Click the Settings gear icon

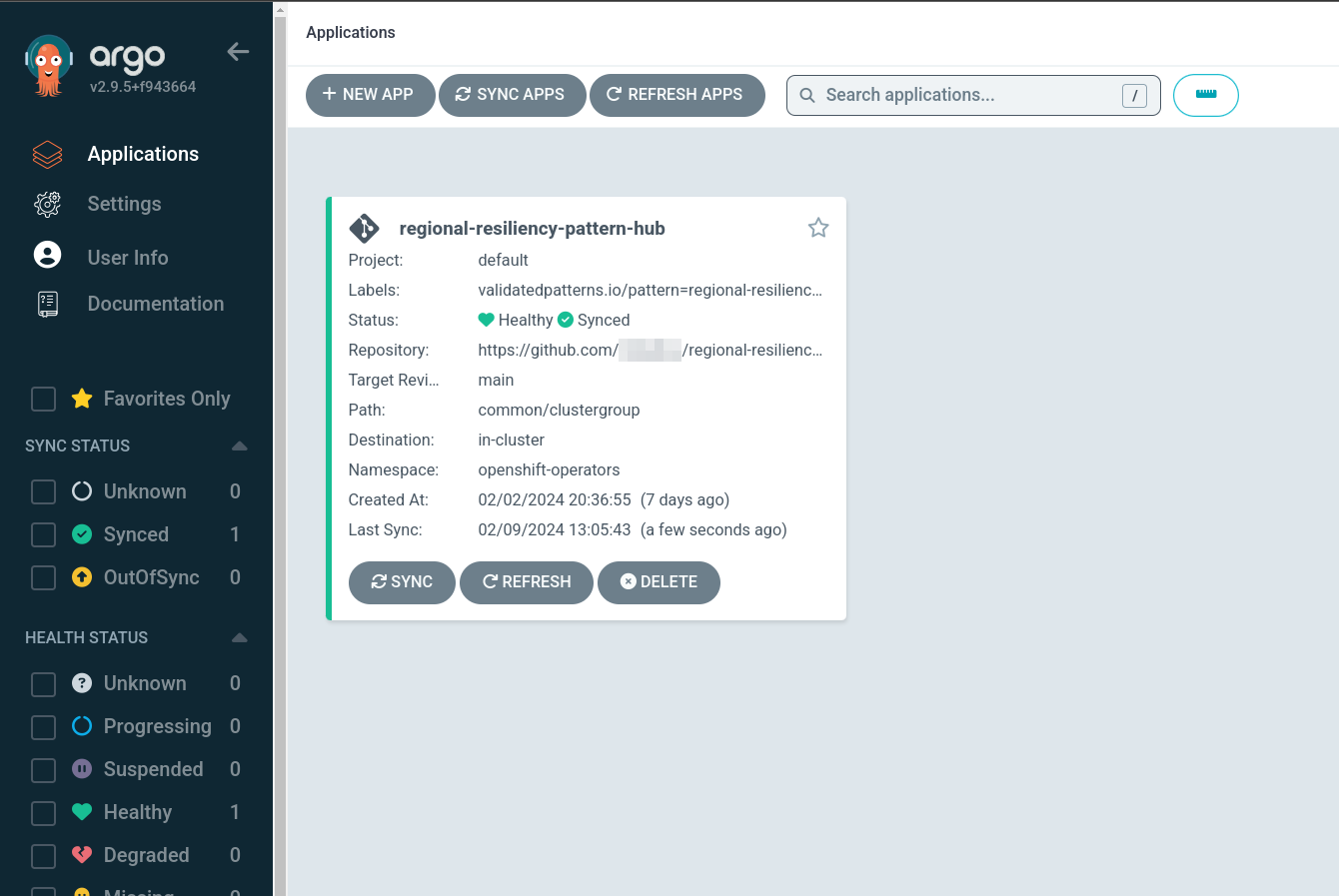click(x=47, y=204)
